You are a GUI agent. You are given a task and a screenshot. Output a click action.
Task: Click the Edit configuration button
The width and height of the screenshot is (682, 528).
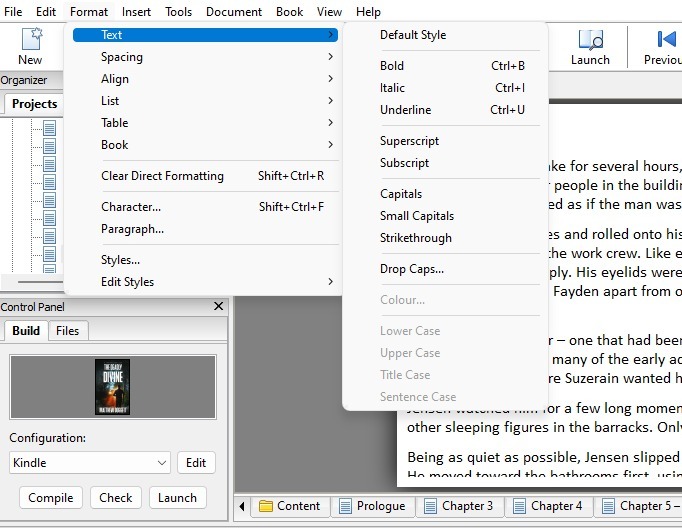click(x=196, y=463)
